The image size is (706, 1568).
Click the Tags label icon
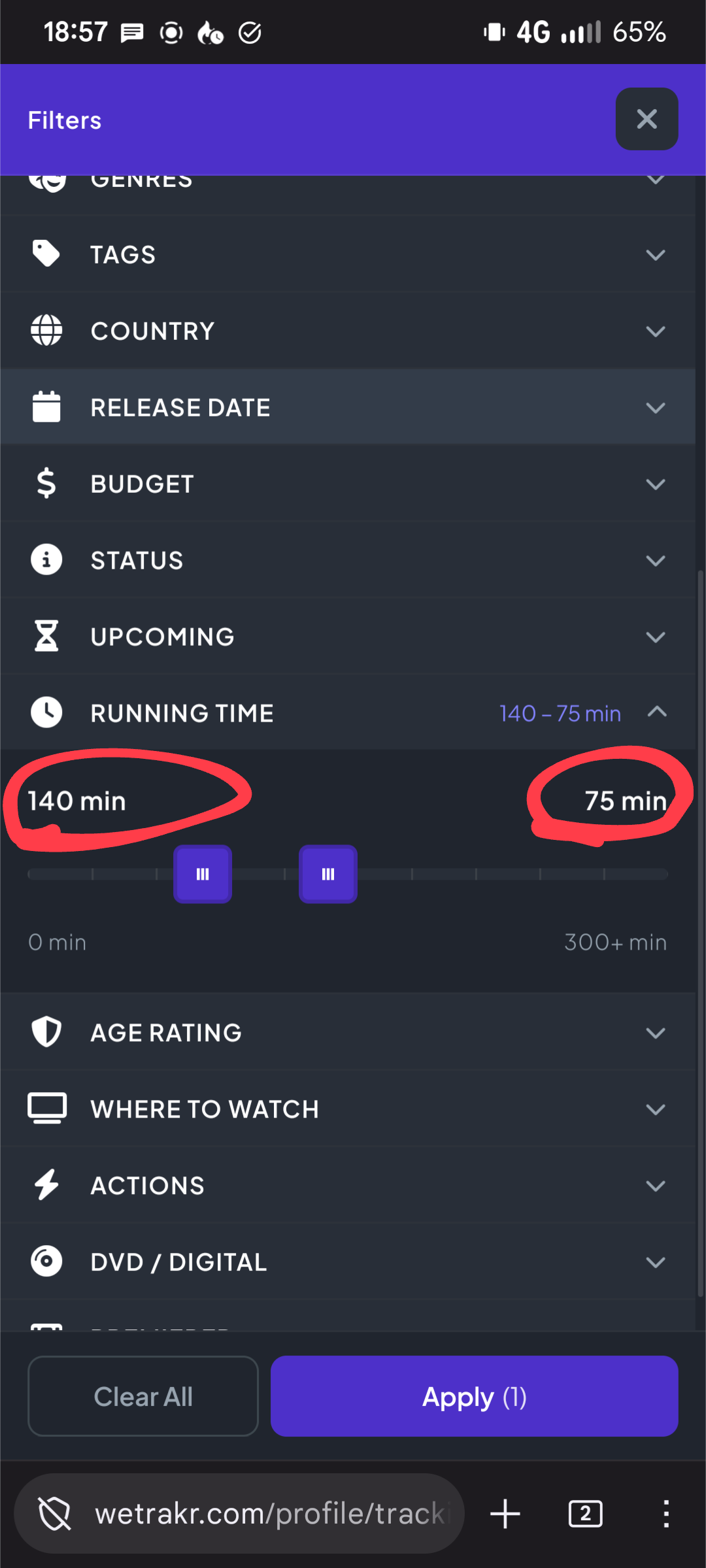[x=46, y=254]
